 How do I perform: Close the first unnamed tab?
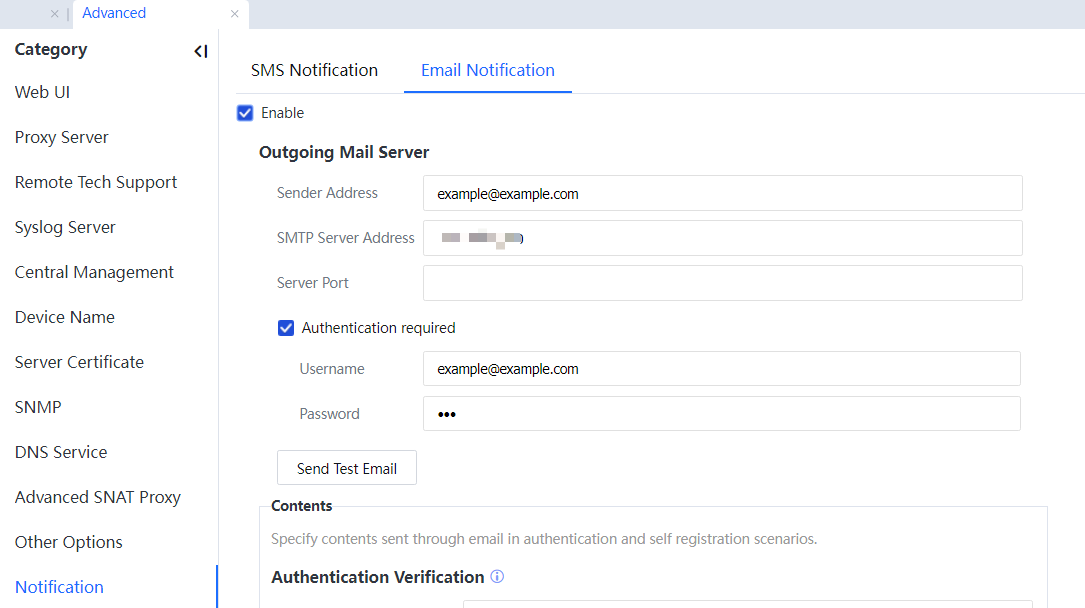coord(55,14)
